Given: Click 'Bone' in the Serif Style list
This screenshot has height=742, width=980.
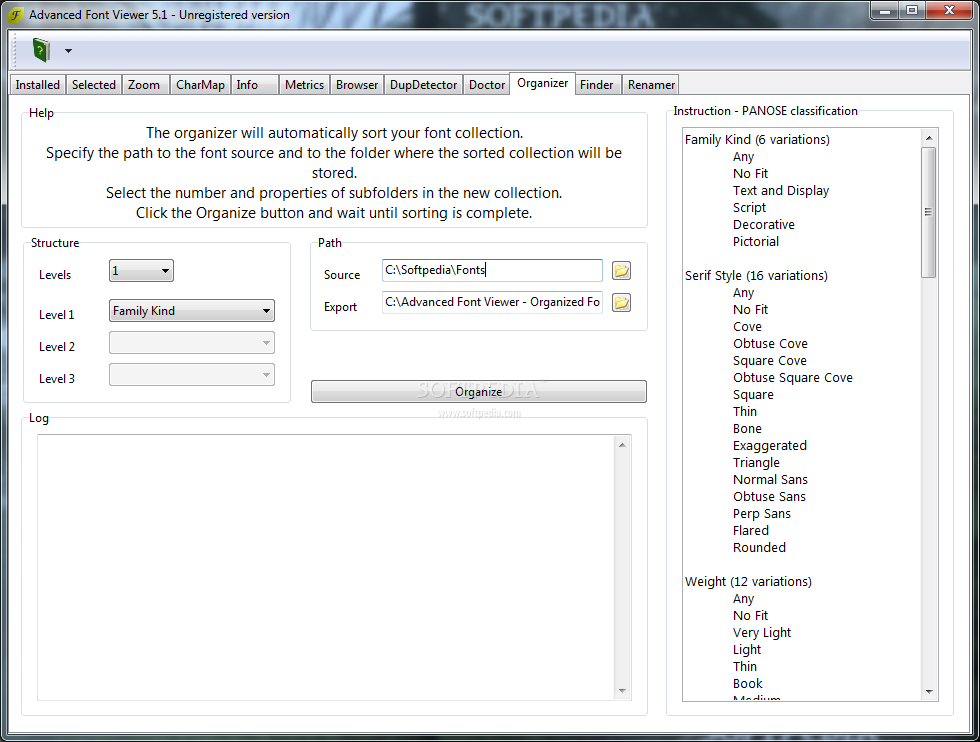Looking at the screenshot, I should coord(747,428).
